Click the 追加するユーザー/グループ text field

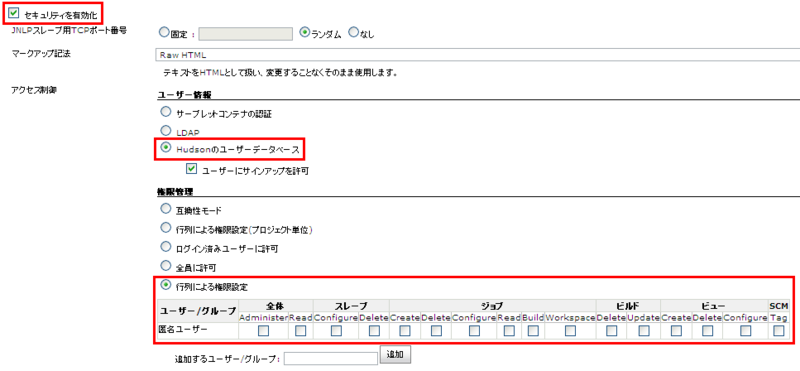pyautogui.click(x=331, y=359)
